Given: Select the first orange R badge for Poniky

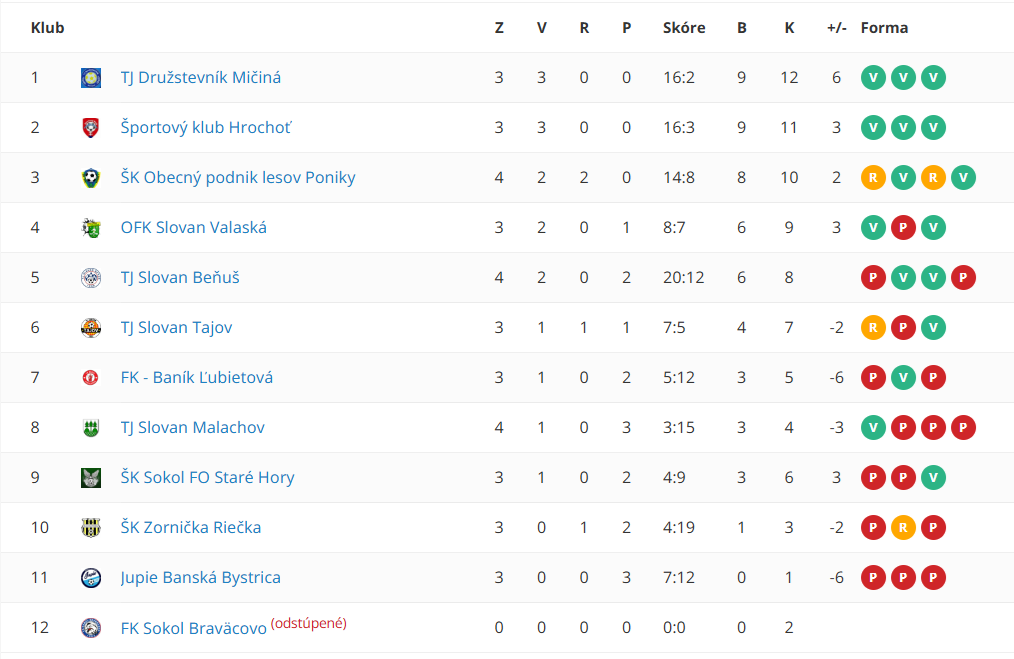Looking at the screenshot, I should 873,177.
